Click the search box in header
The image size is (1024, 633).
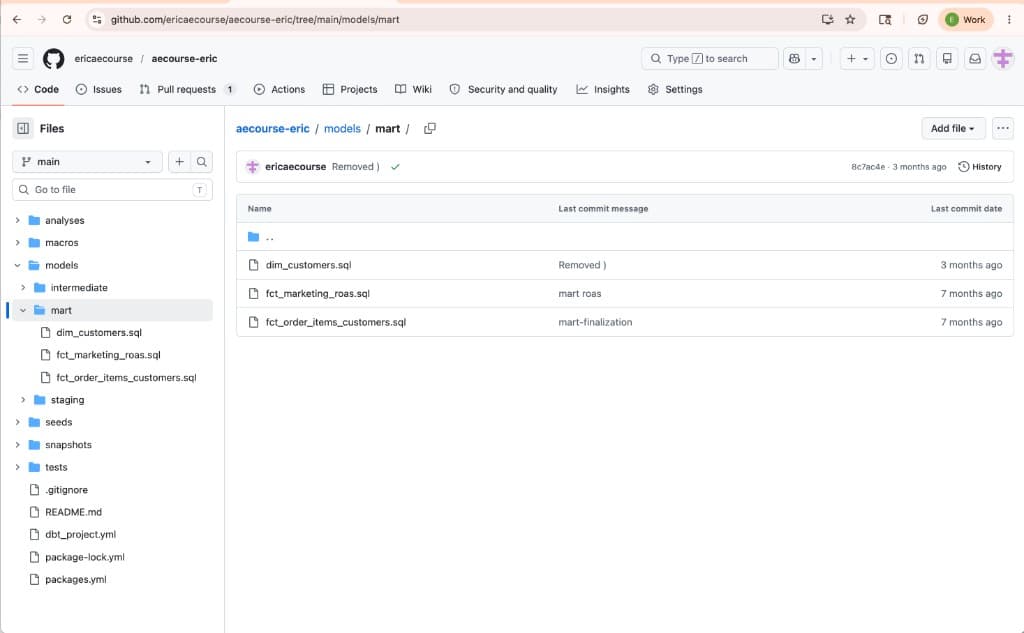710,59
